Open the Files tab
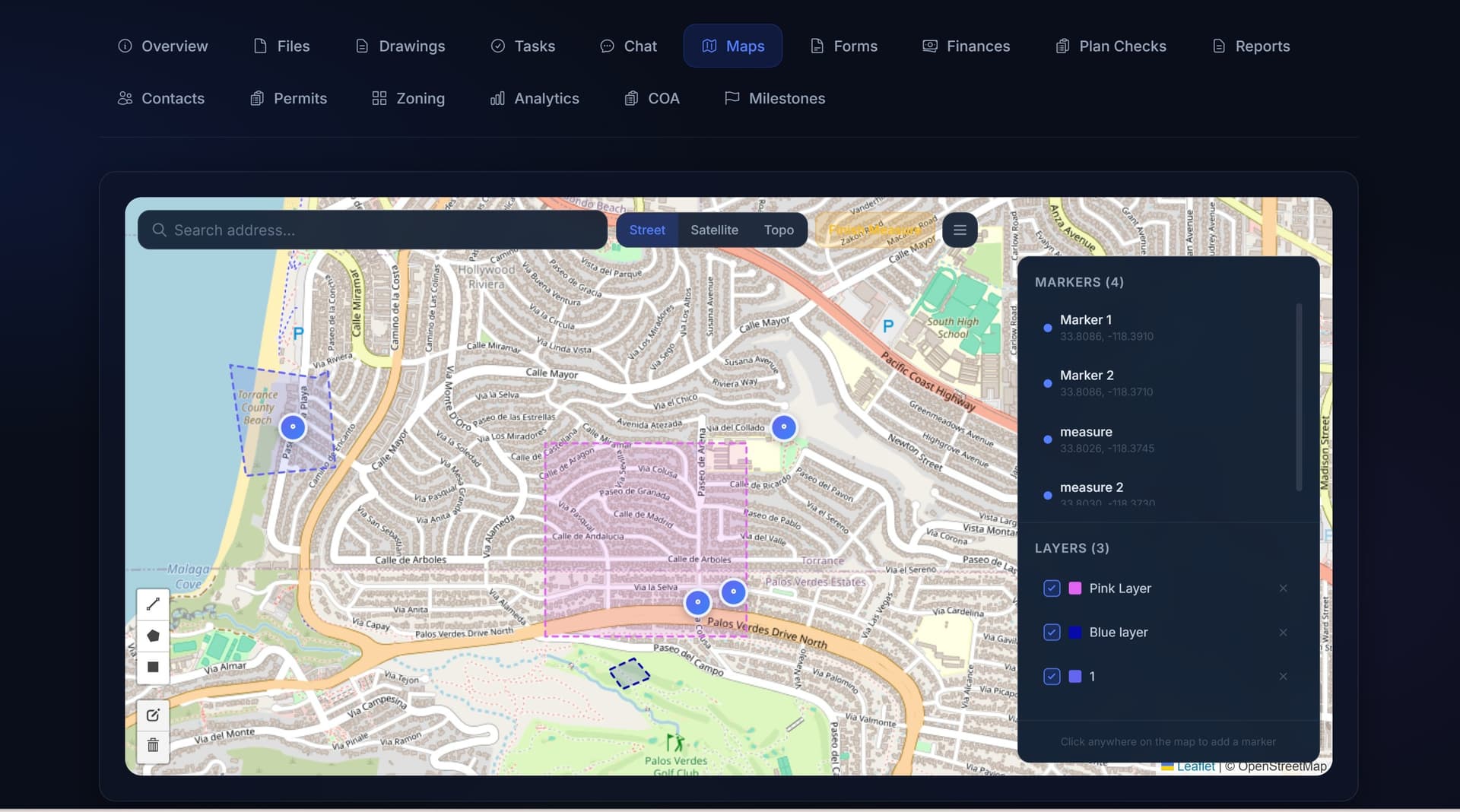Viewport: 1460px width, 812px height. [281, 46]
